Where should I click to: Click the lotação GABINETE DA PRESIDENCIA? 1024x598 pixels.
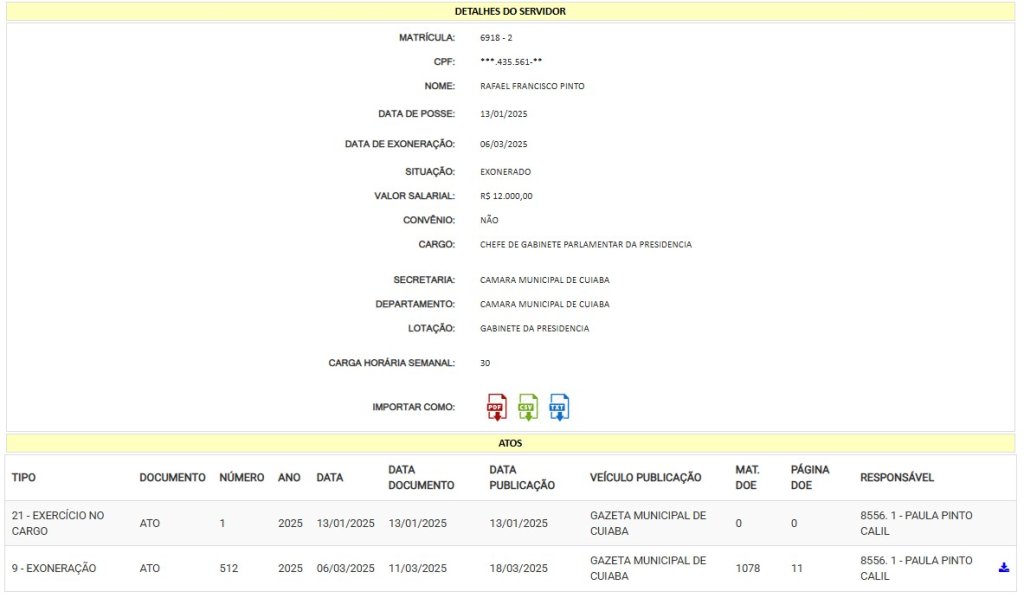coord(534,328)
